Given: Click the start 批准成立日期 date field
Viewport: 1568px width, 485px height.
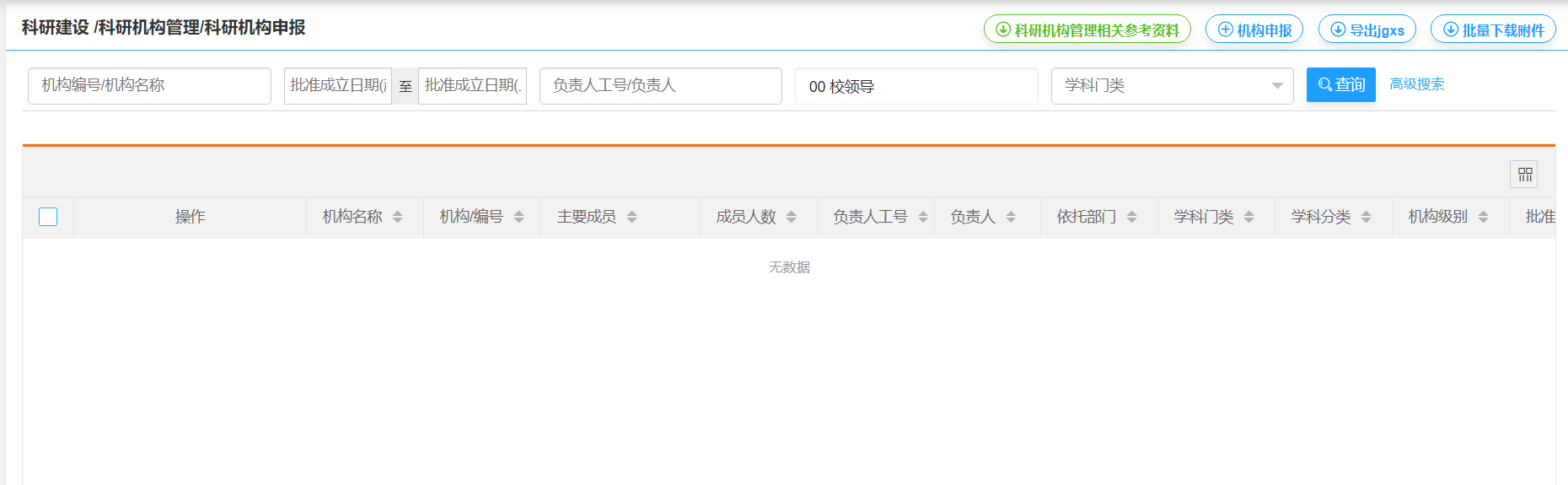Looking at the screenshot, I should tap(338, 86).
